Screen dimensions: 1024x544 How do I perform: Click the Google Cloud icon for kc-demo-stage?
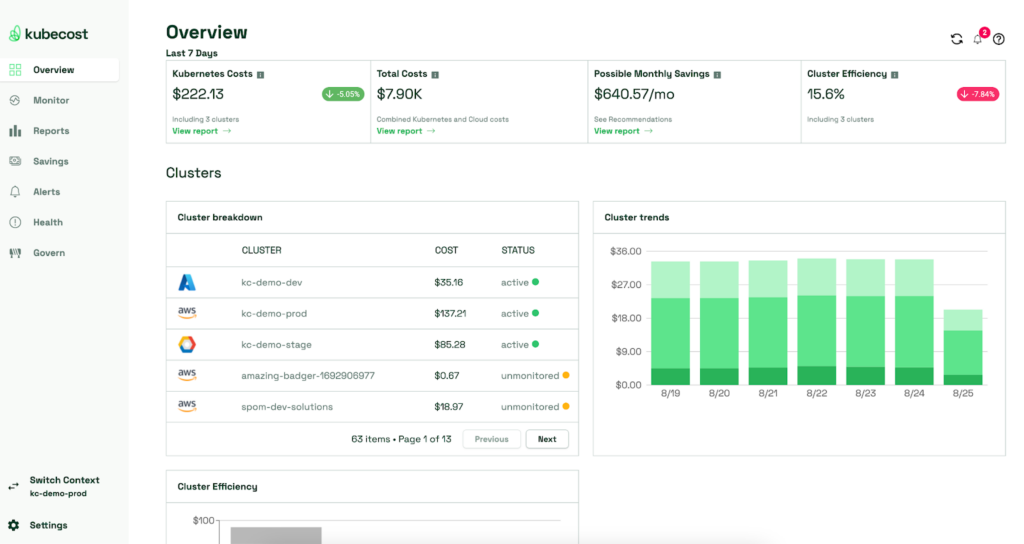tap(187, 344)
